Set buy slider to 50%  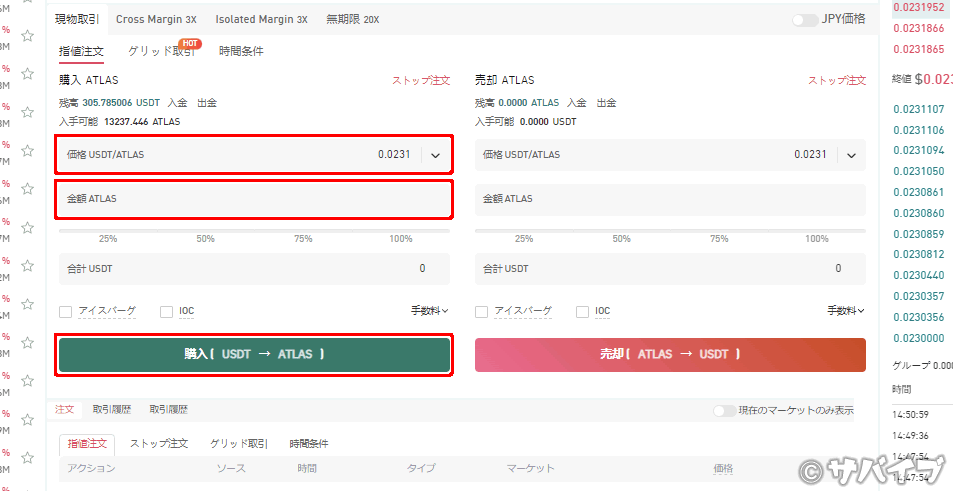(x=205, y=239)
